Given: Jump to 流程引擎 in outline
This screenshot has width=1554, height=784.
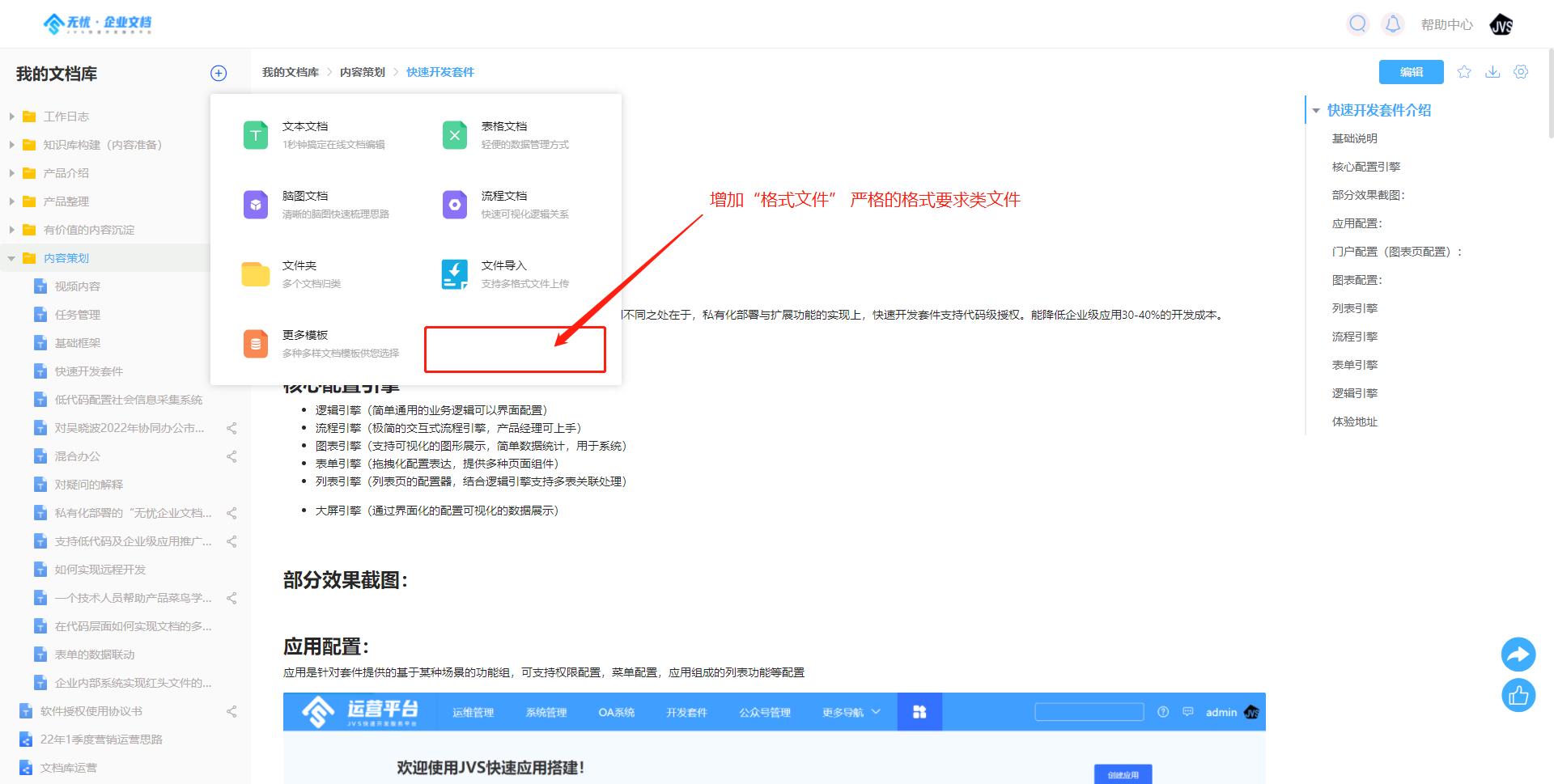Looking at the screenshot, I should 1354,337.
